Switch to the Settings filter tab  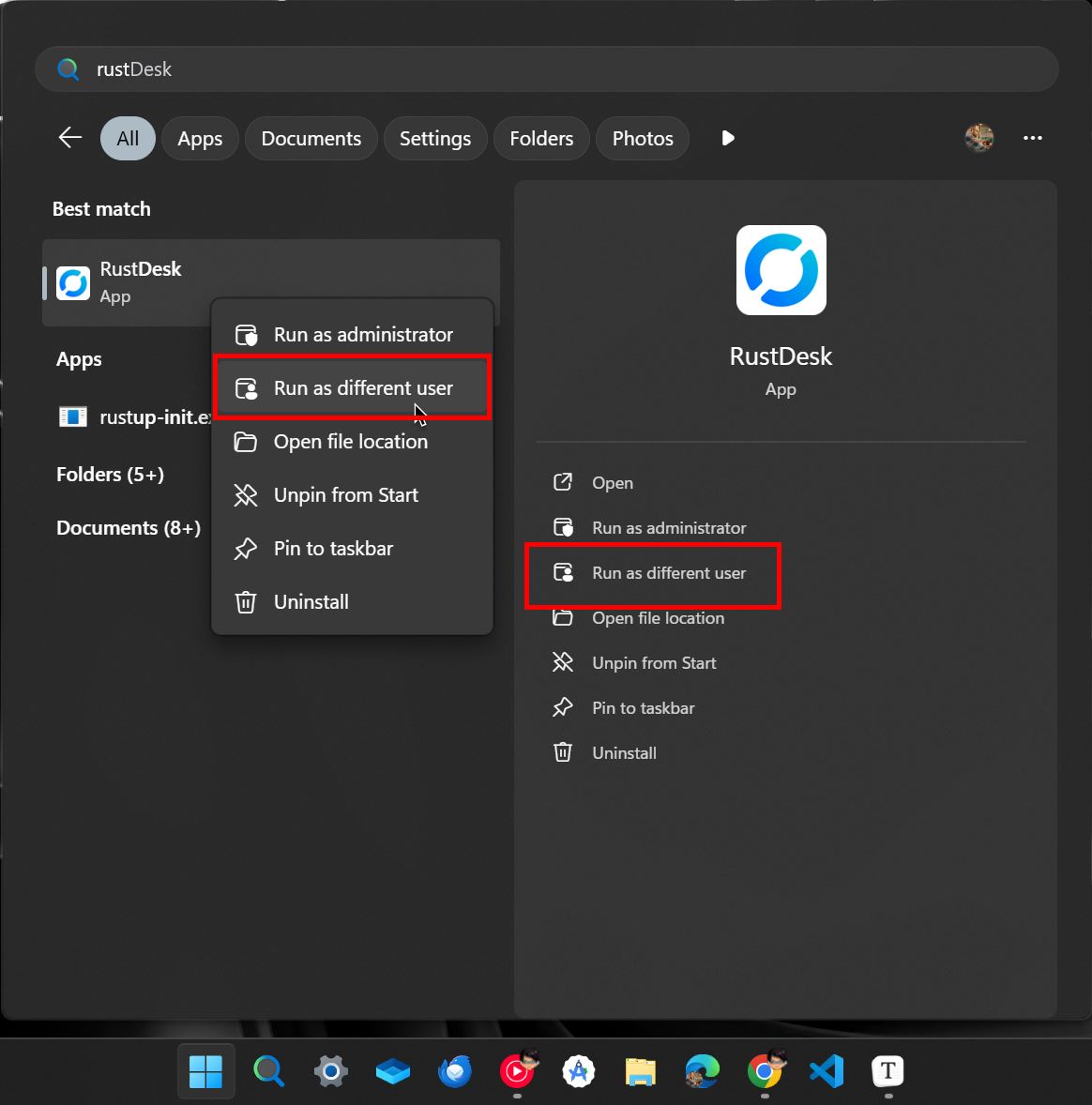[x=435, y=138]
